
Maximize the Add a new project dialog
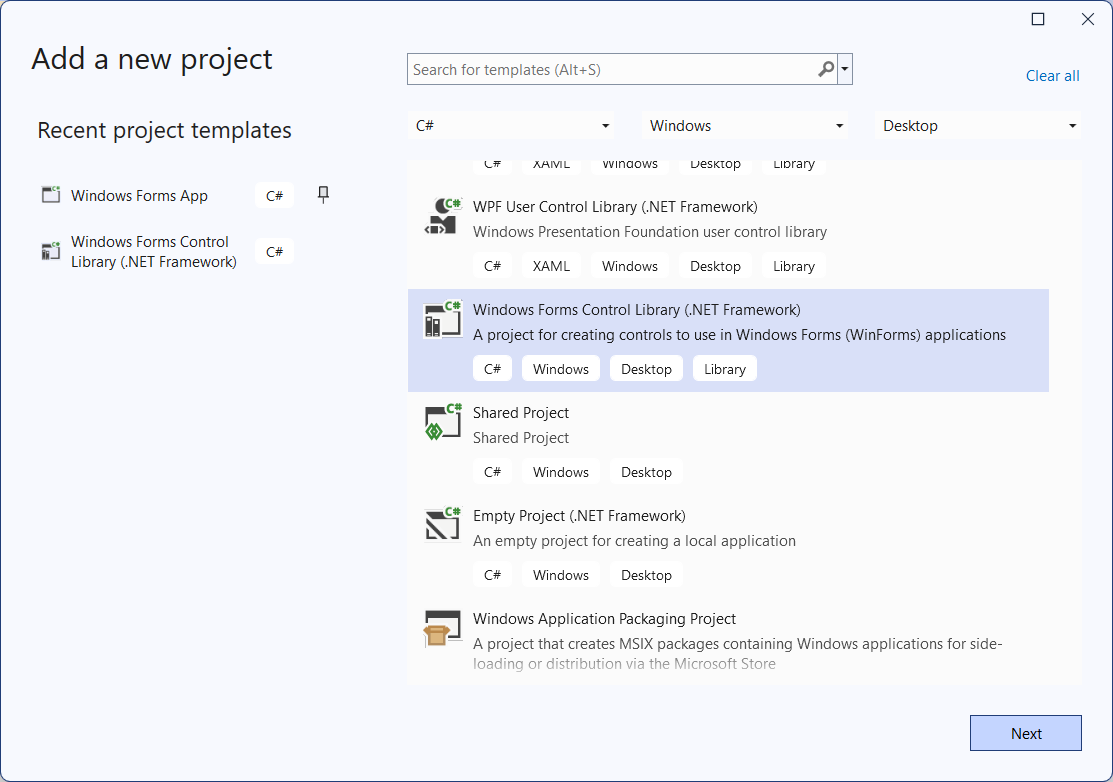[x=1038, y=19]
